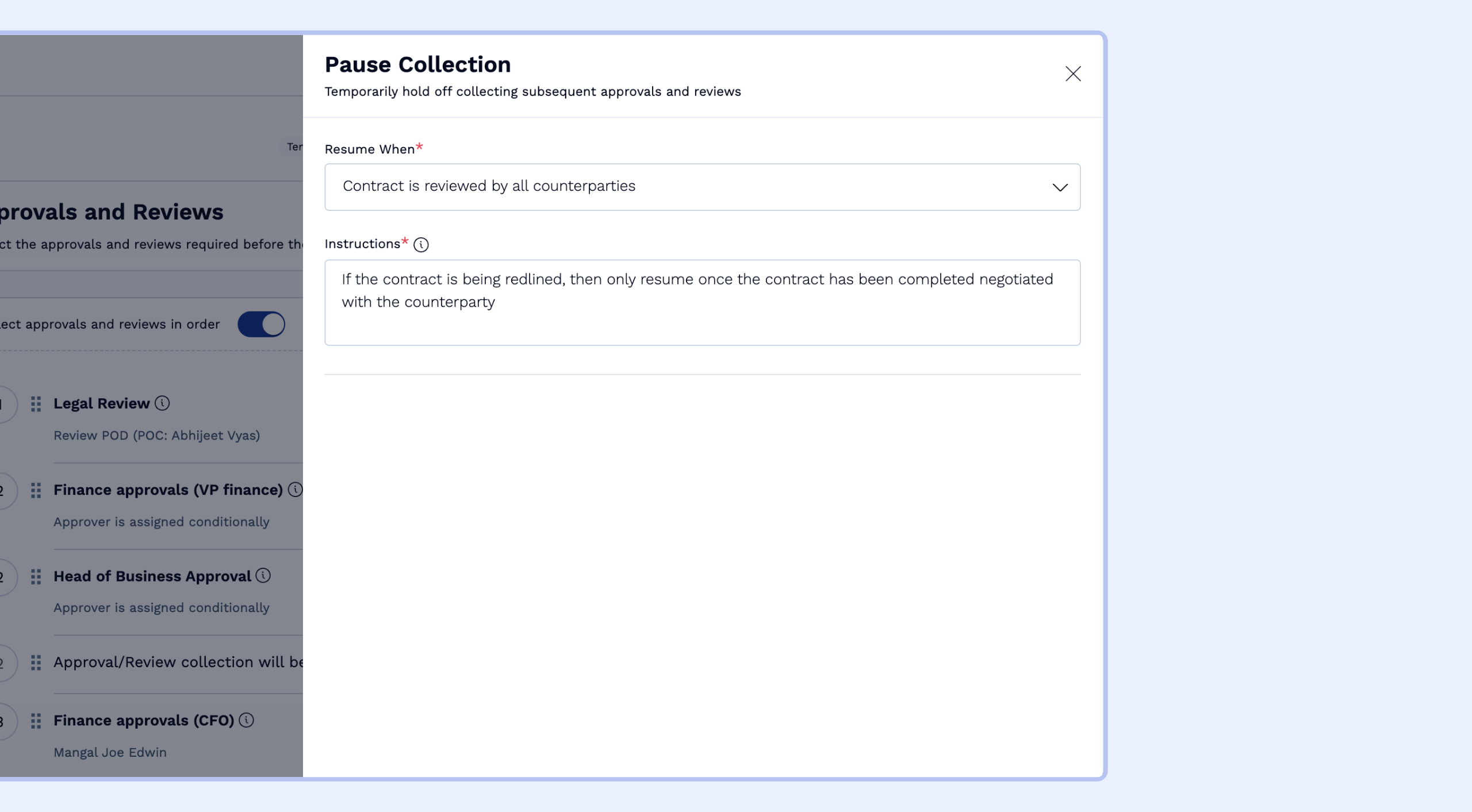Click Legal Review info icon

point(162,403)
